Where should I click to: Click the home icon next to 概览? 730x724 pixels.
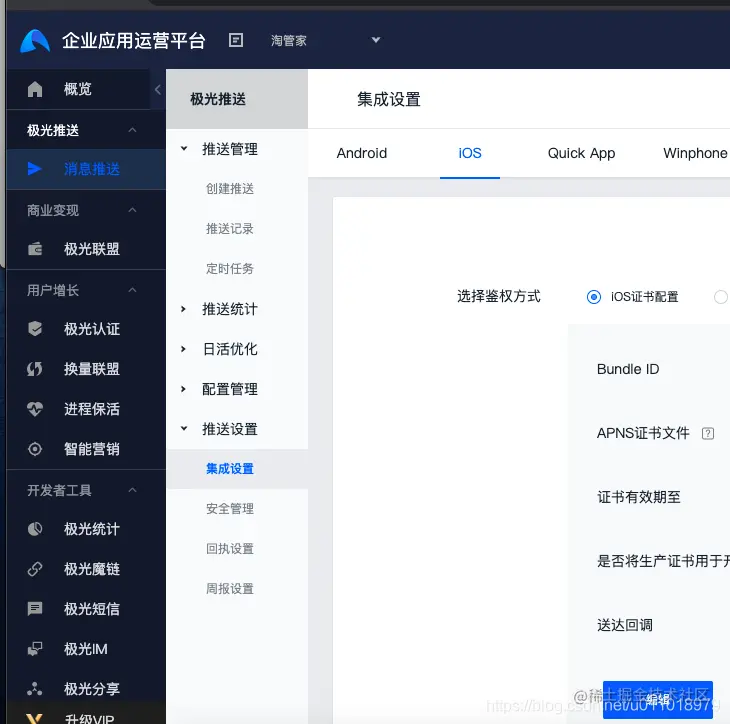pyautogui.click(x=35, y=89)
